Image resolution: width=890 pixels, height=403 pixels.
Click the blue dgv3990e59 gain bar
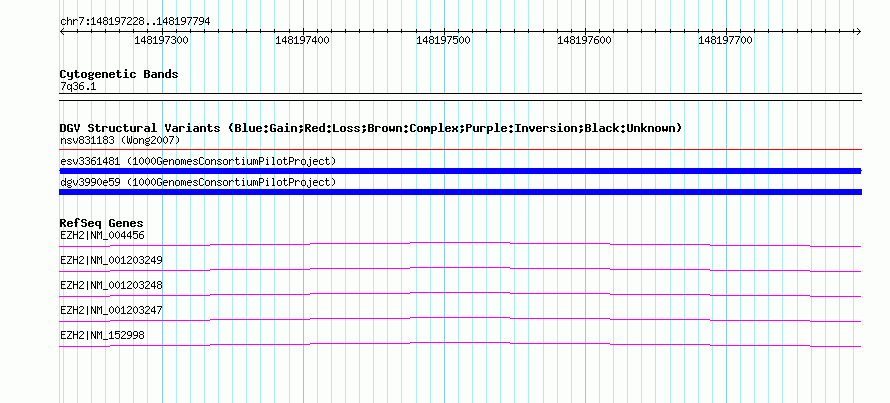[x=460, y=192]
